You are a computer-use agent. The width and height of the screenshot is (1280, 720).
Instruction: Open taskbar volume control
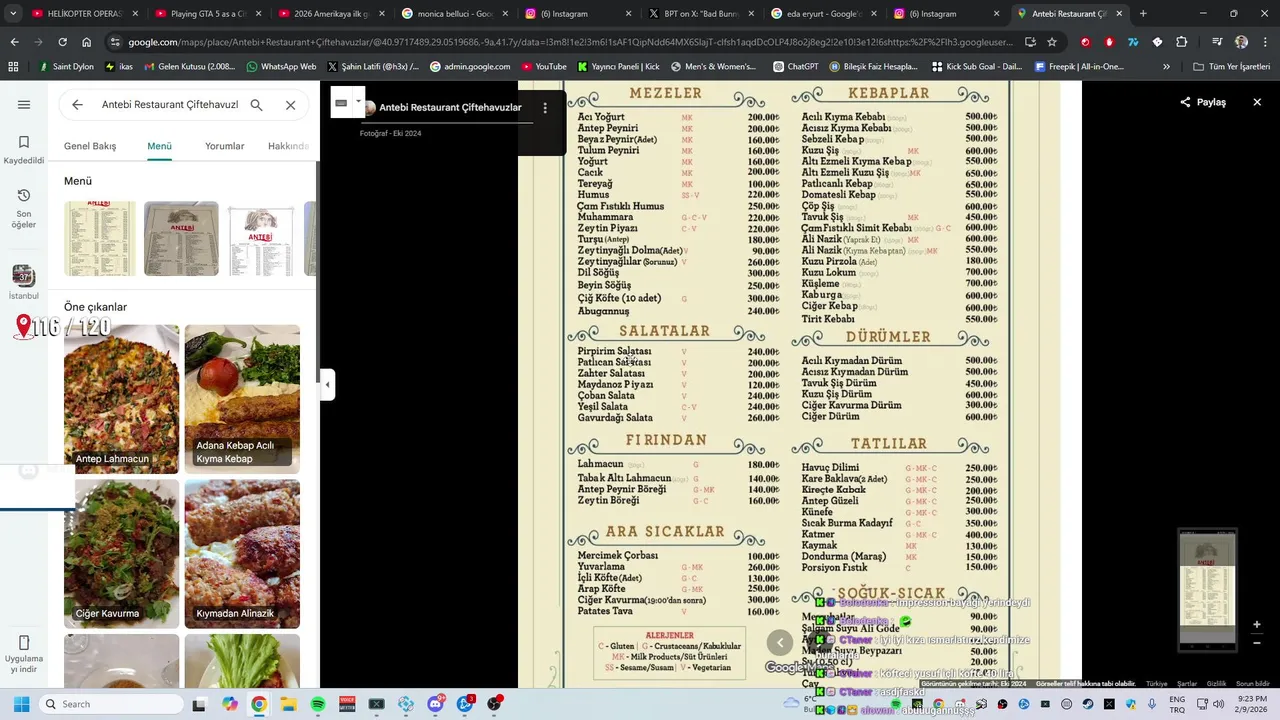[1217, 704]
